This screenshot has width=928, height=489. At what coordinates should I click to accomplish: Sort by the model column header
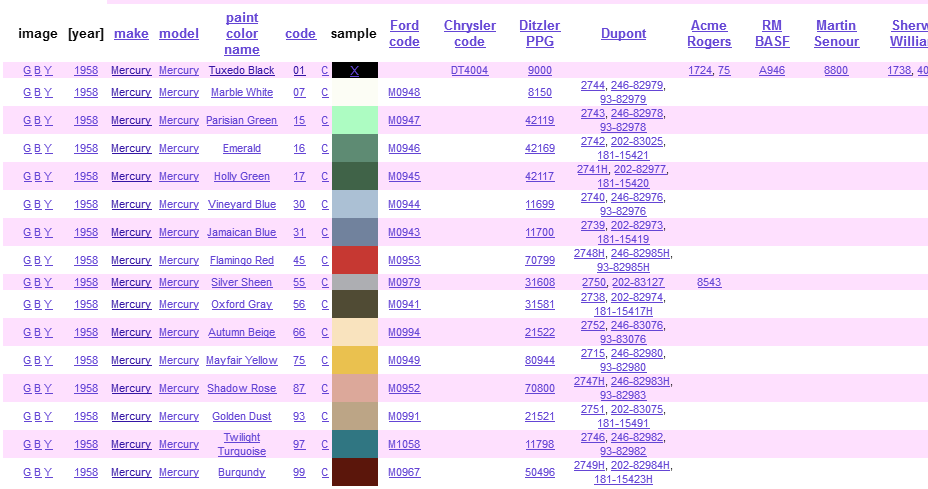(x=179, y=34)
